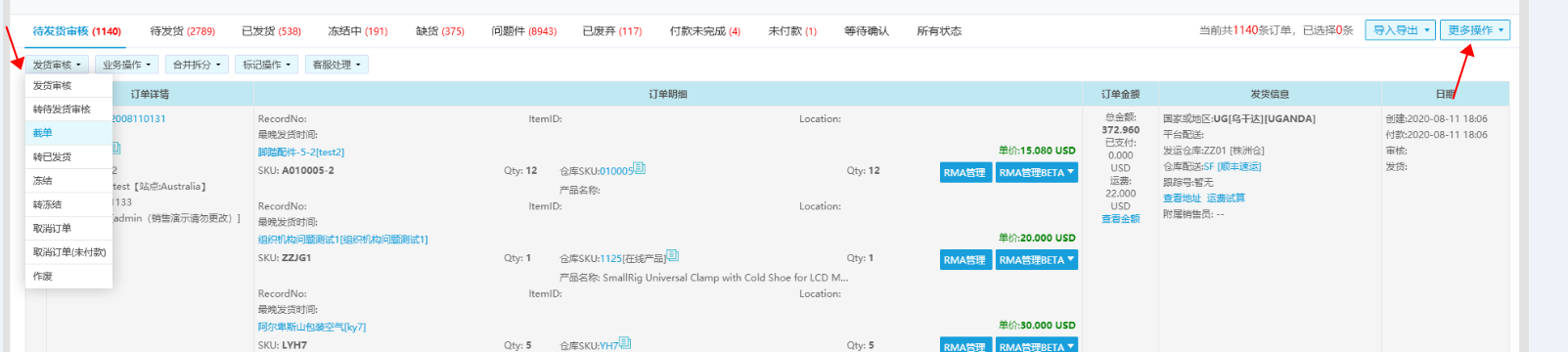This screenshot has height=352, width=1568.
Task: Choose 转已发货 menu entry
Action: pos(68,157)
